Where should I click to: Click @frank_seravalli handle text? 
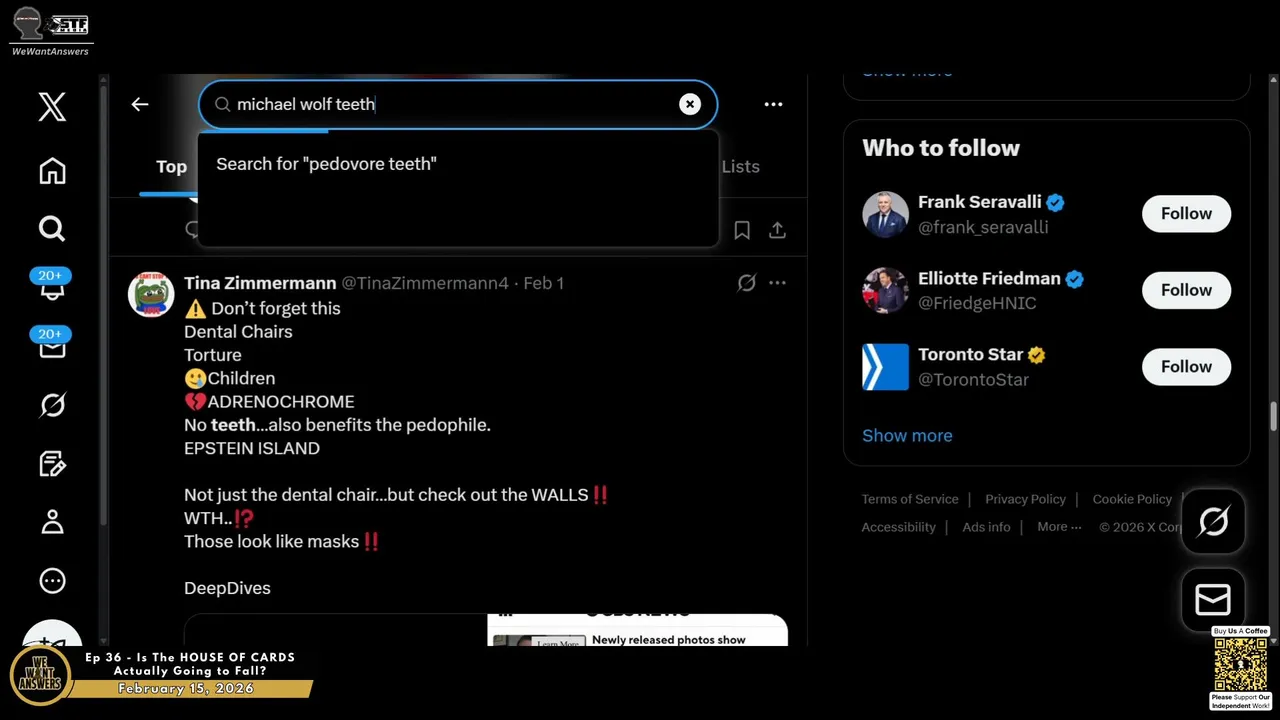[983, 227]
